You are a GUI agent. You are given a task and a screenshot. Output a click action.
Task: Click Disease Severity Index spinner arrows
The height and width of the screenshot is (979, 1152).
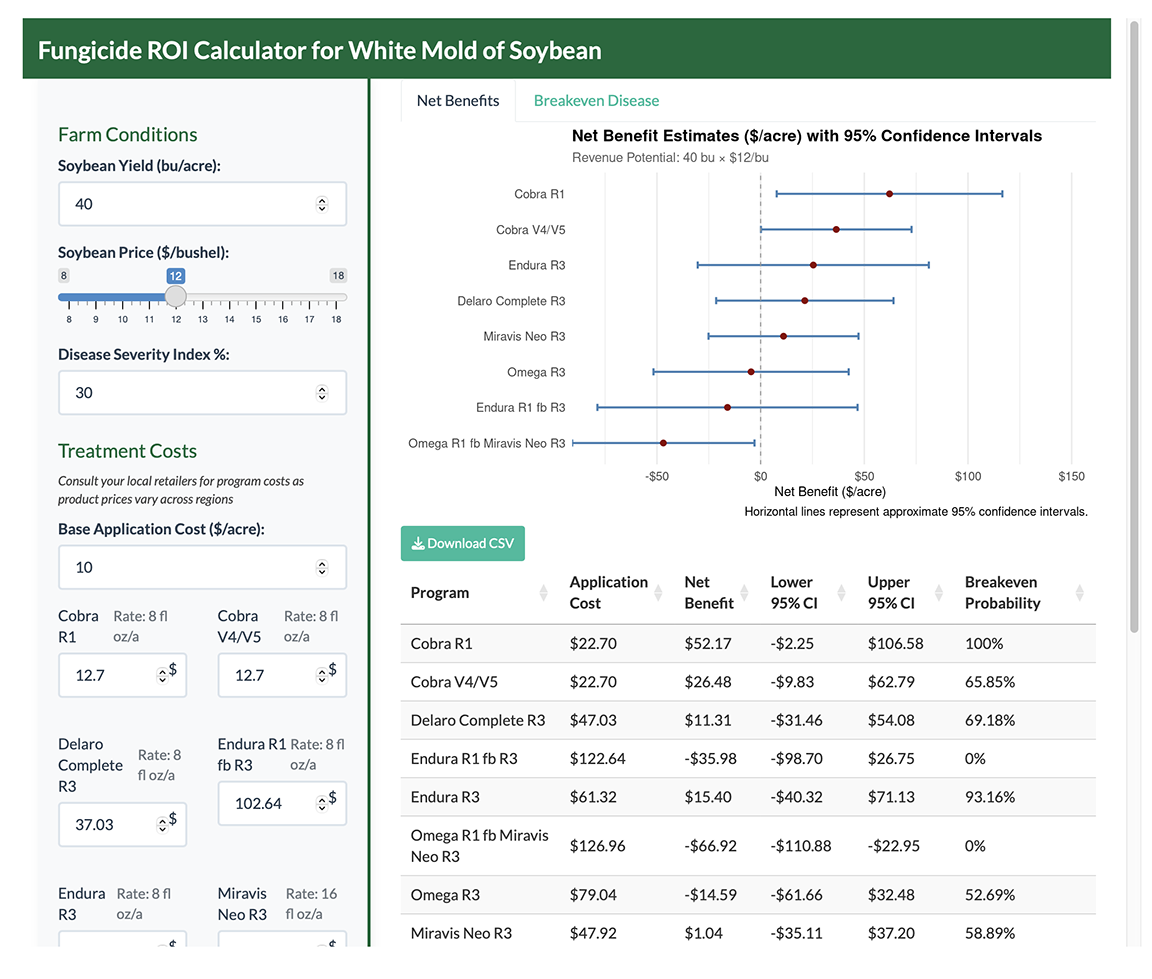(322, 393)
